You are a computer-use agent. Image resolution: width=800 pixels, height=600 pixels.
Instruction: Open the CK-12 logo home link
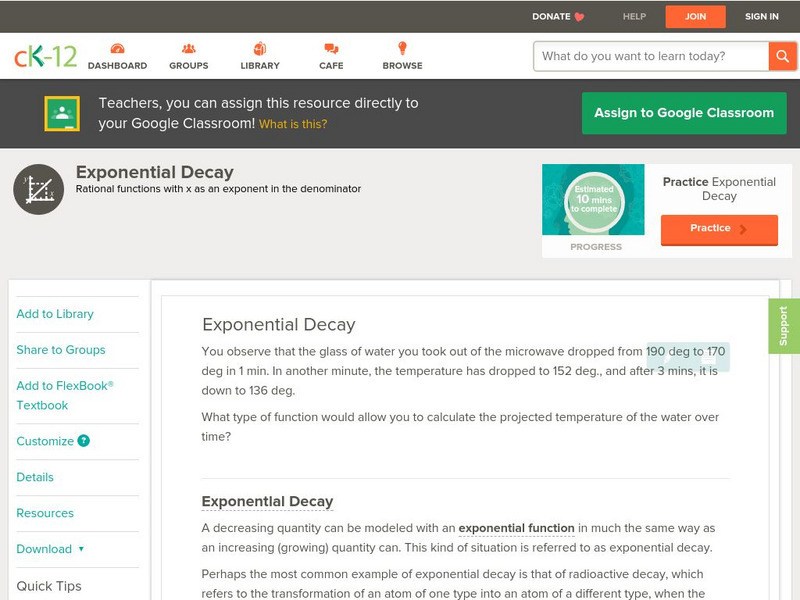(x=45, y=57)
